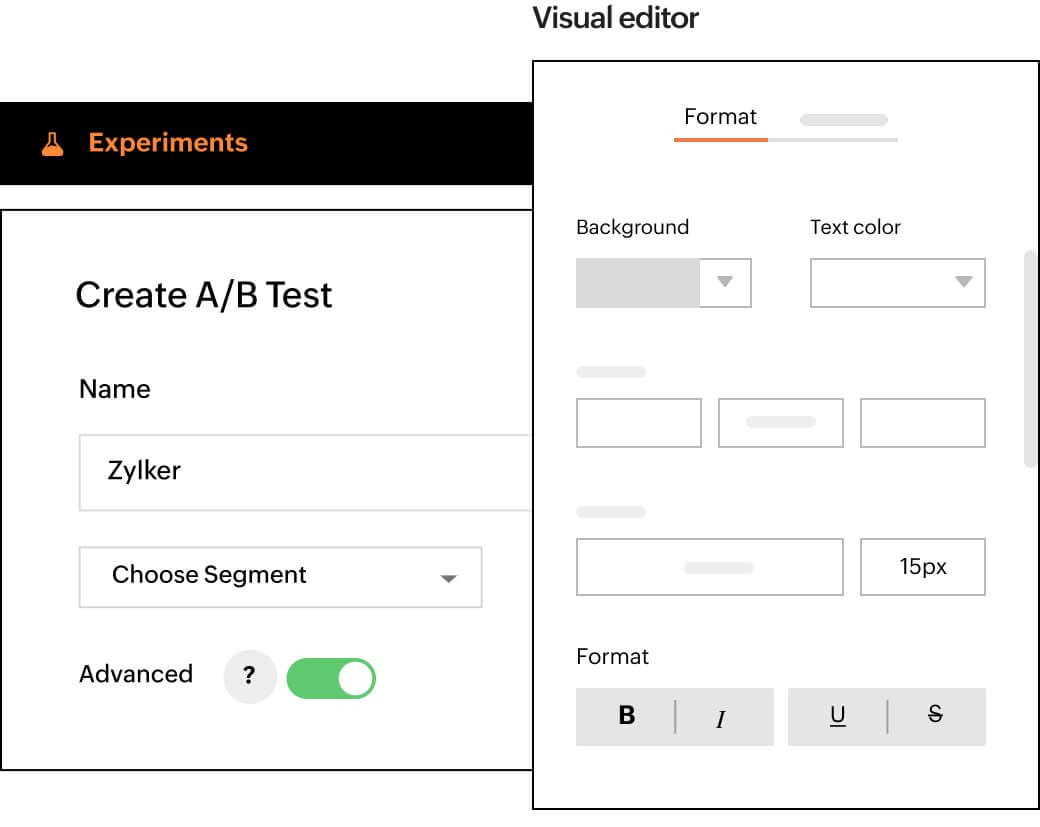Image resolution: width=1040 pixels, height=827 pixels.
Task: Click the gray Background color swatch
Action: click(637, 283)
